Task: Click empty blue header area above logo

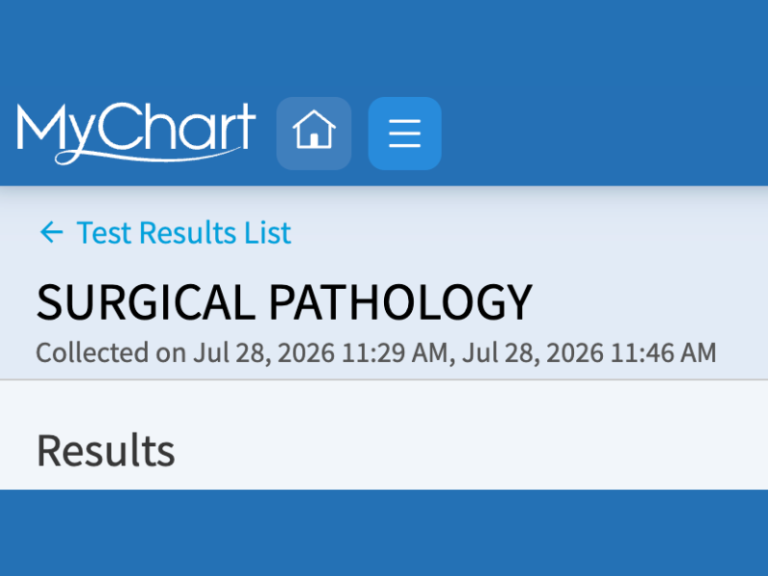Action: [x=384, y=47]
